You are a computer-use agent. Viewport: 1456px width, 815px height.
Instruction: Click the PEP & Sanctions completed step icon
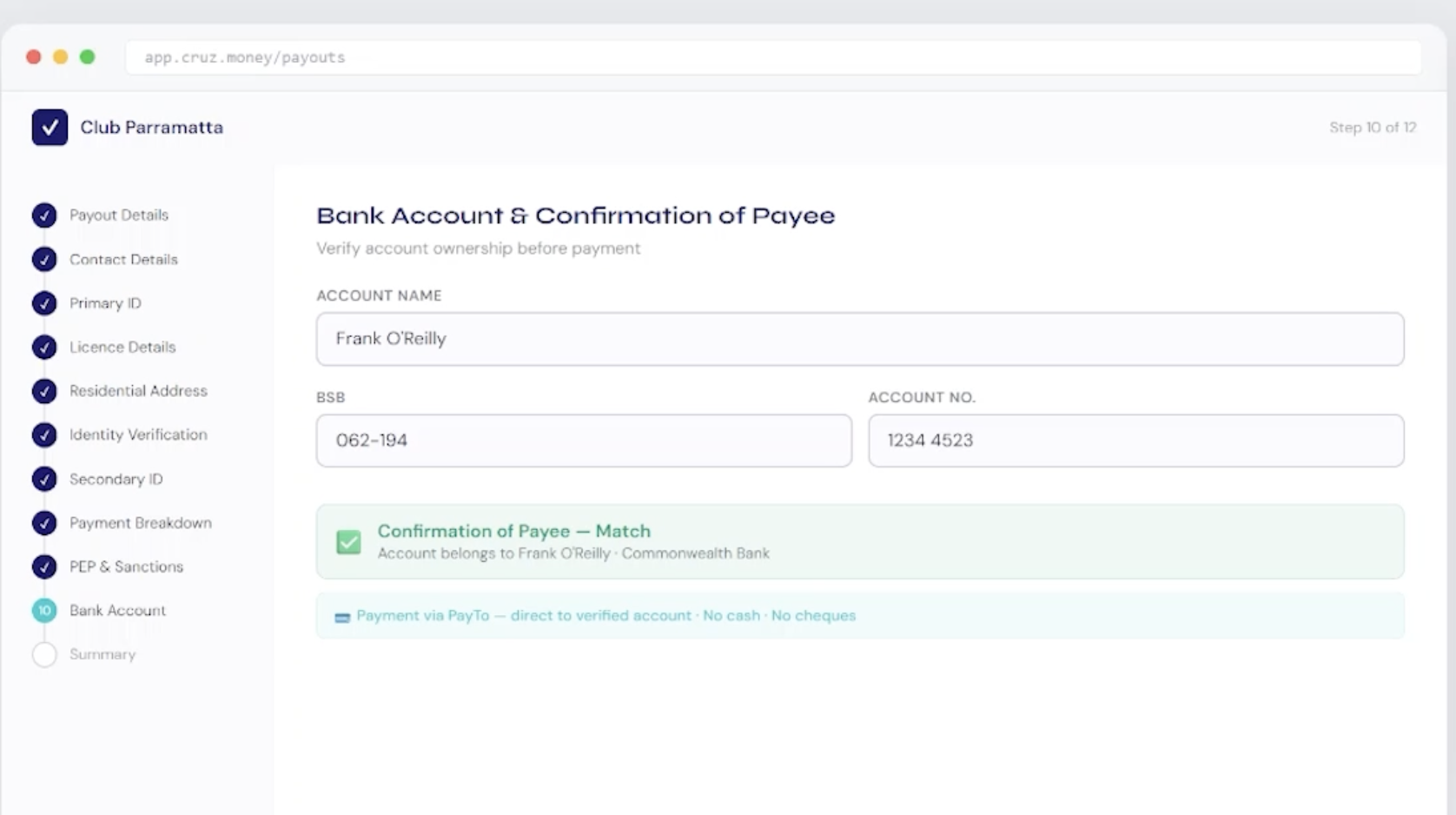[44, 567]
